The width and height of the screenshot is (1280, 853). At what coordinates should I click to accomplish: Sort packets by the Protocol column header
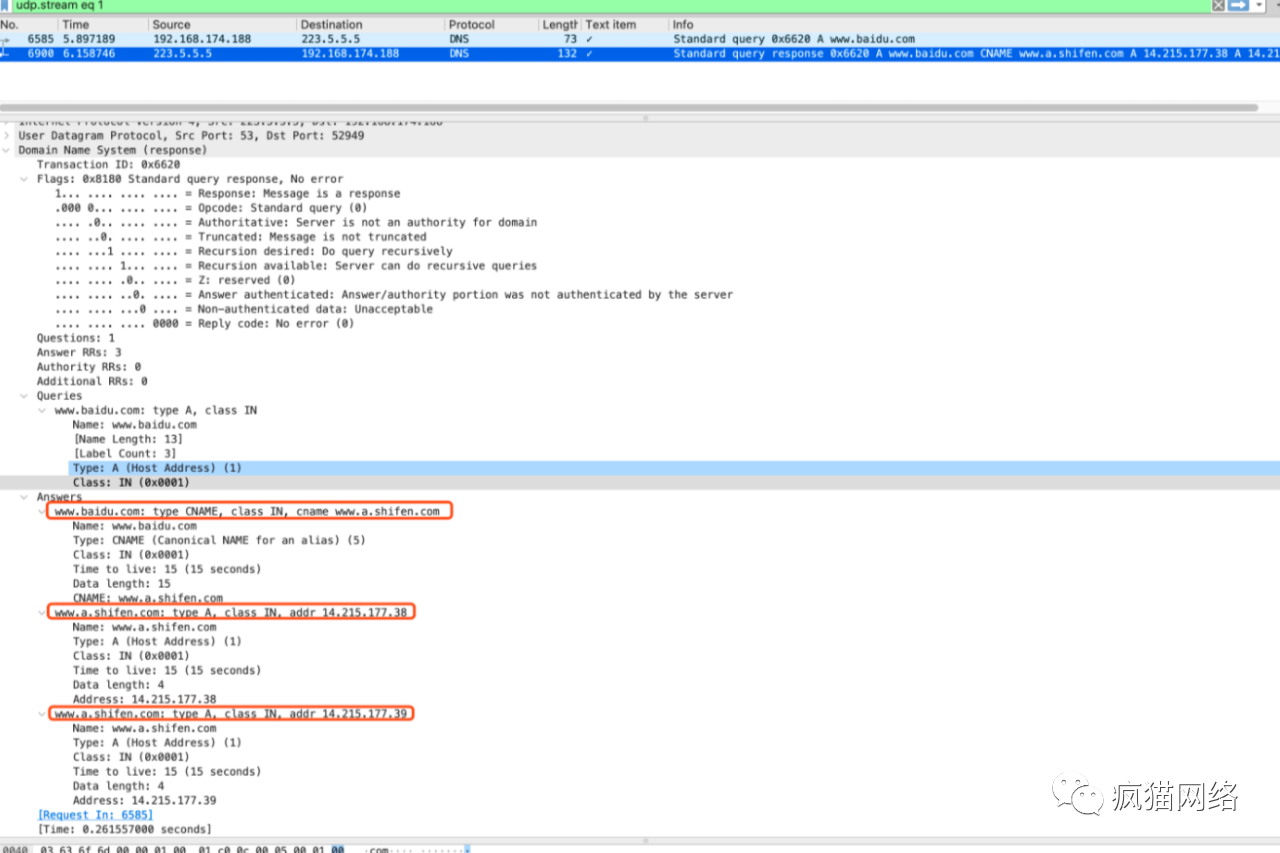pyautogui.click(x=490, y=24)
